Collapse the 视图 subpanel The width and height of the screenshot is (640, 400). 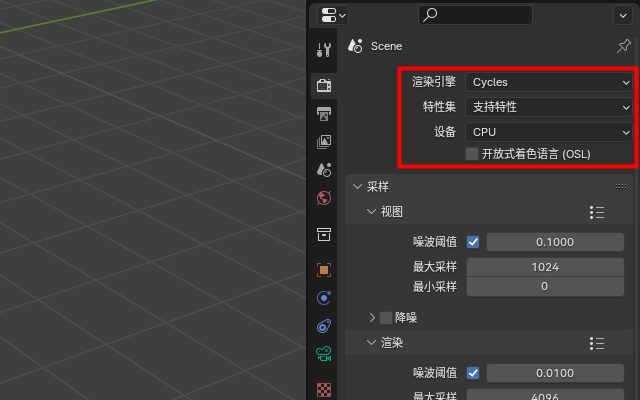click(x=371, y=212)
